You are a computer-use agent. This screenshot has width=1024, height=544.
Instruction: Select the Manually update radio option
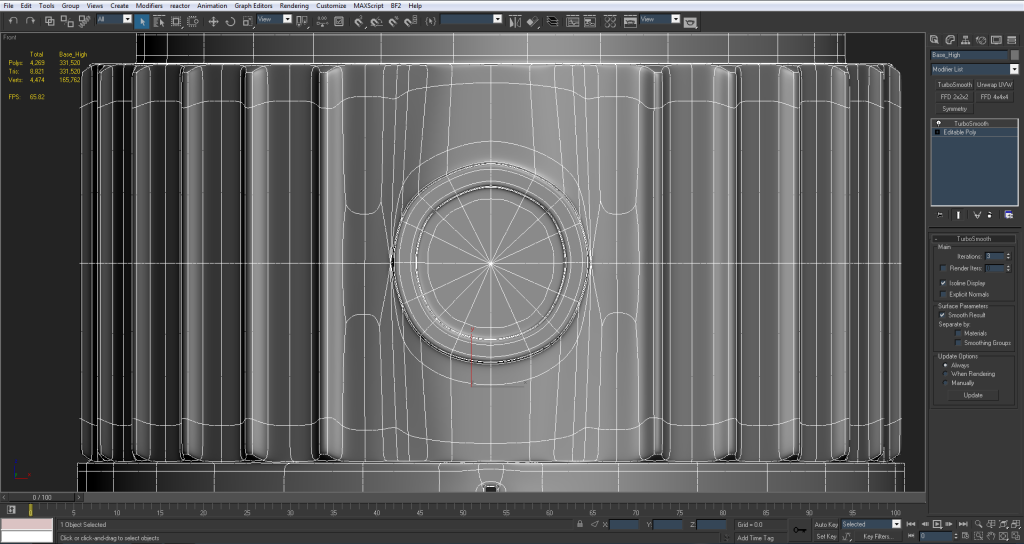pyautogui.click(x=944, y=382)
